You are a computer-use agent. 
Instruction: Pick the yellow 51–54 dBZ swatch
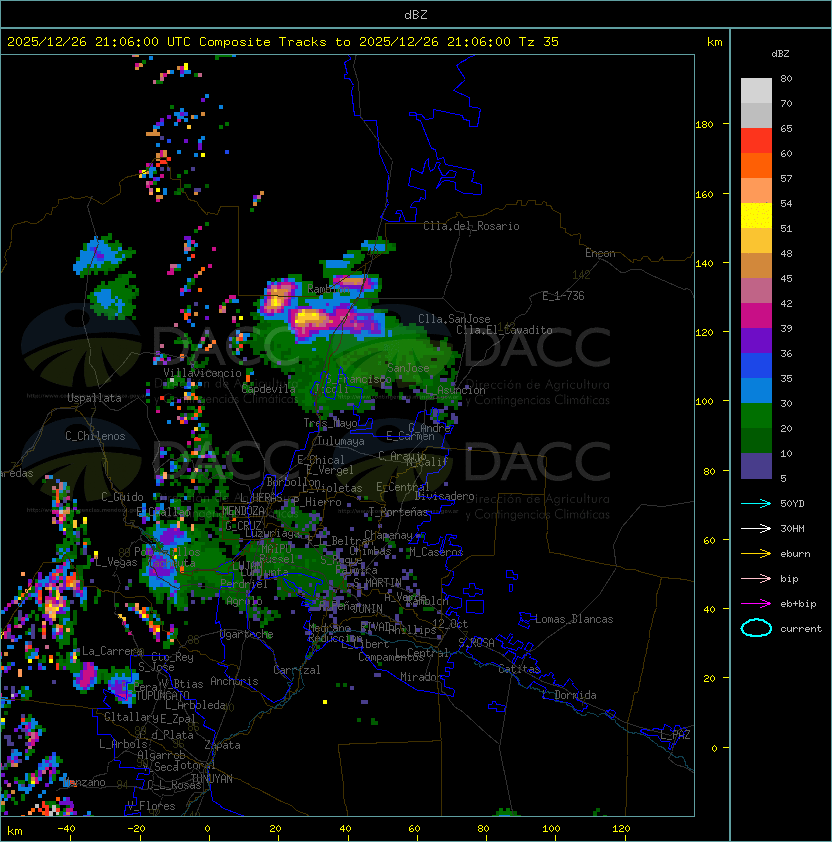click(756, 215)
